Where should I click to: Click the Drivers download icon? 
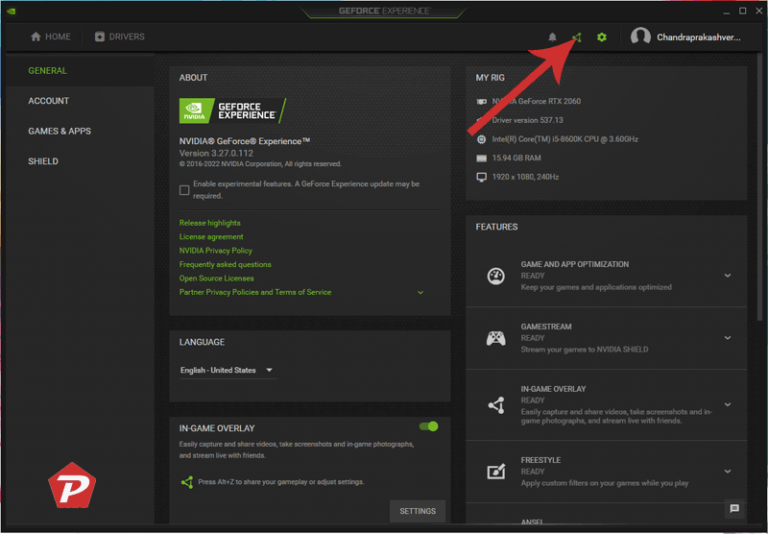[99, 37]
